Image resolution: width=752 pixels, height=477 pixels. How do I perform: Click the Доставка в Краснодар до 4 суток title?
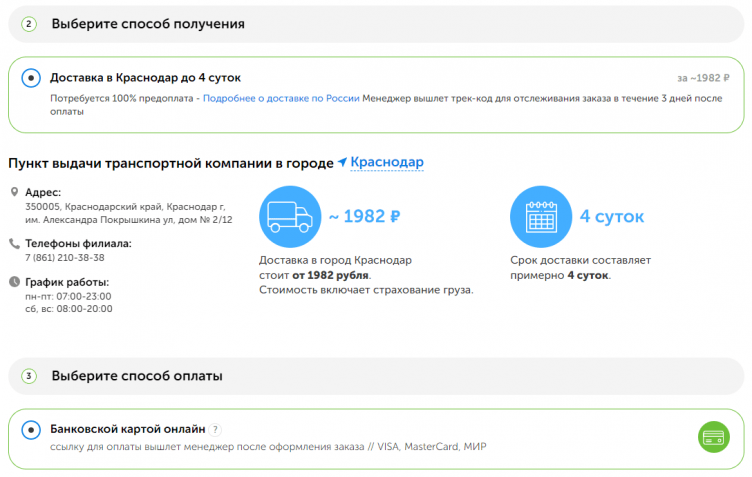145,78
